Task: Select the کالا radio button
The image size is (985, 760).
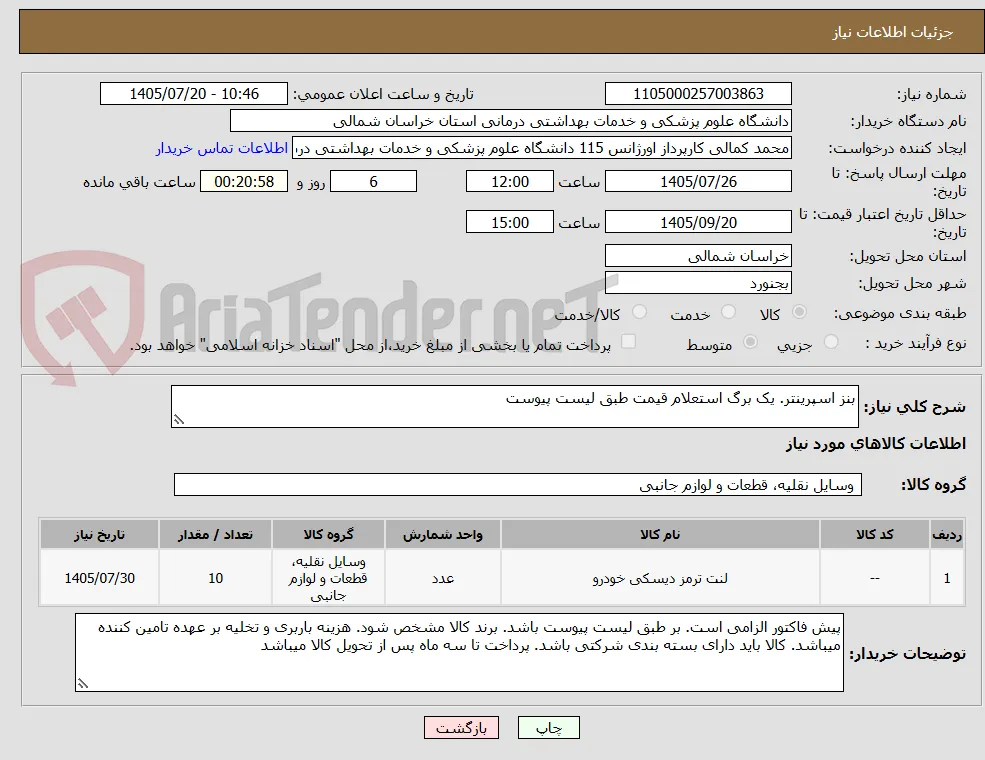Action: click(x=800, y=312)
